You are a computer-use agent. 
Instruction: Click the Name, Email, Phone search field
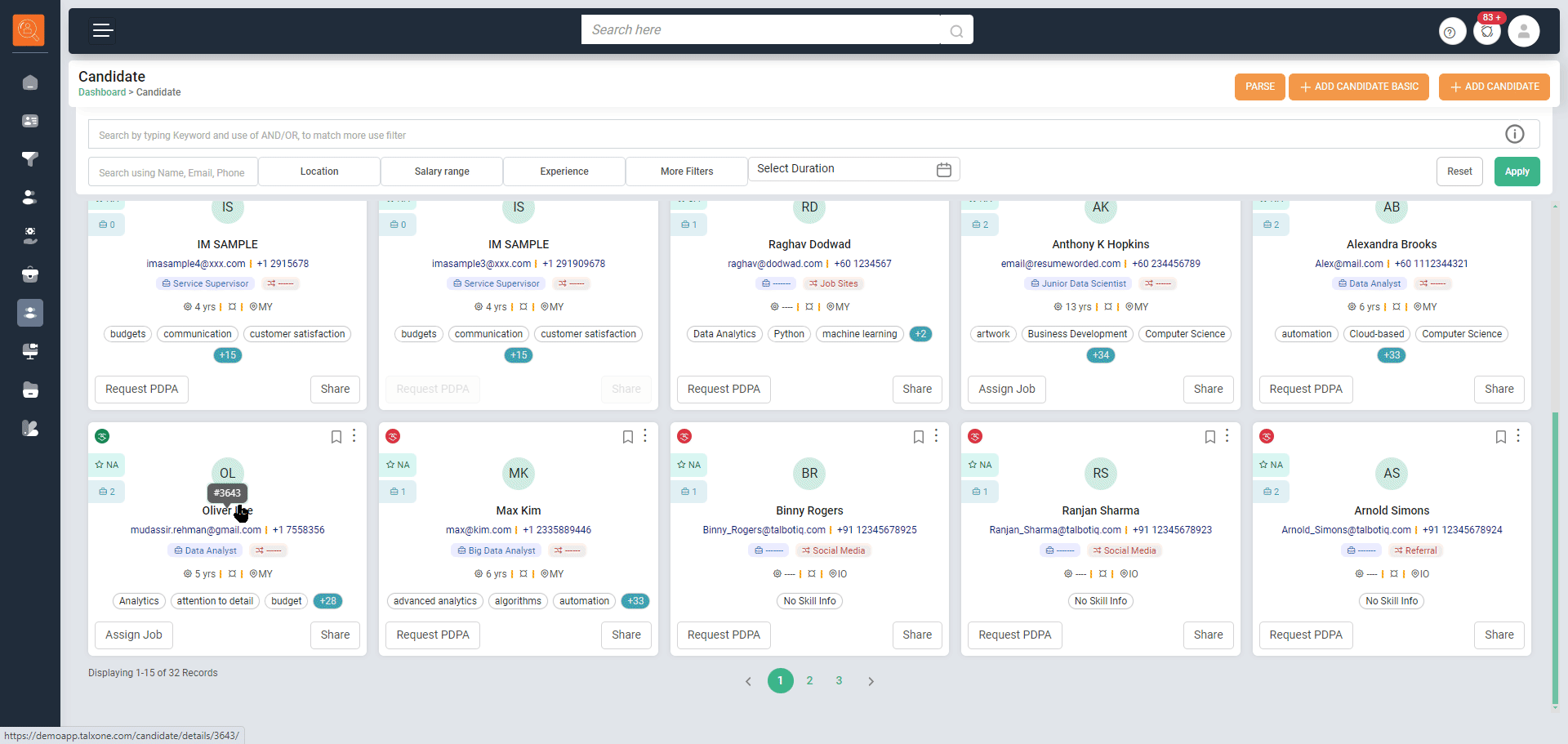[172, 172]
